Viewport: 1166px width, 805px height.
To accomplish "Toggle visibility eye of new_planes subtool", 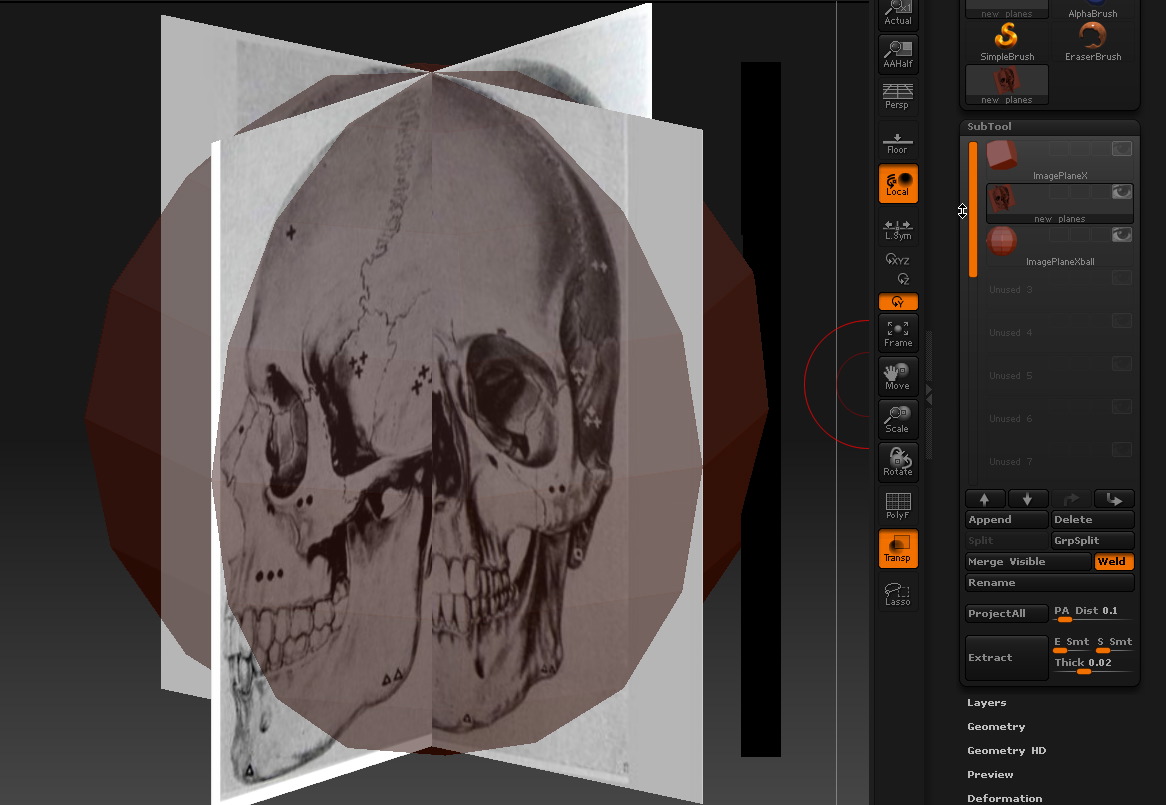I will click(x=1121, y=192).
